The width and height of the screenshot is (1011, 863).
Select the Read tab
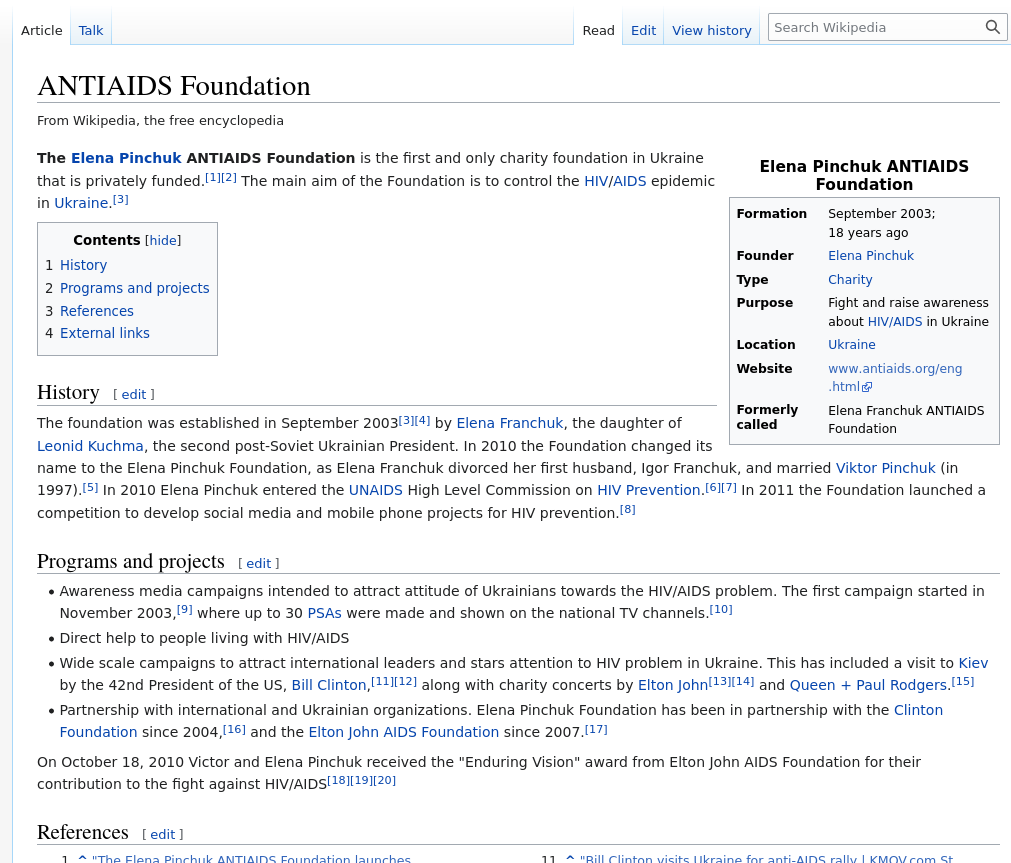click(598, 30)
